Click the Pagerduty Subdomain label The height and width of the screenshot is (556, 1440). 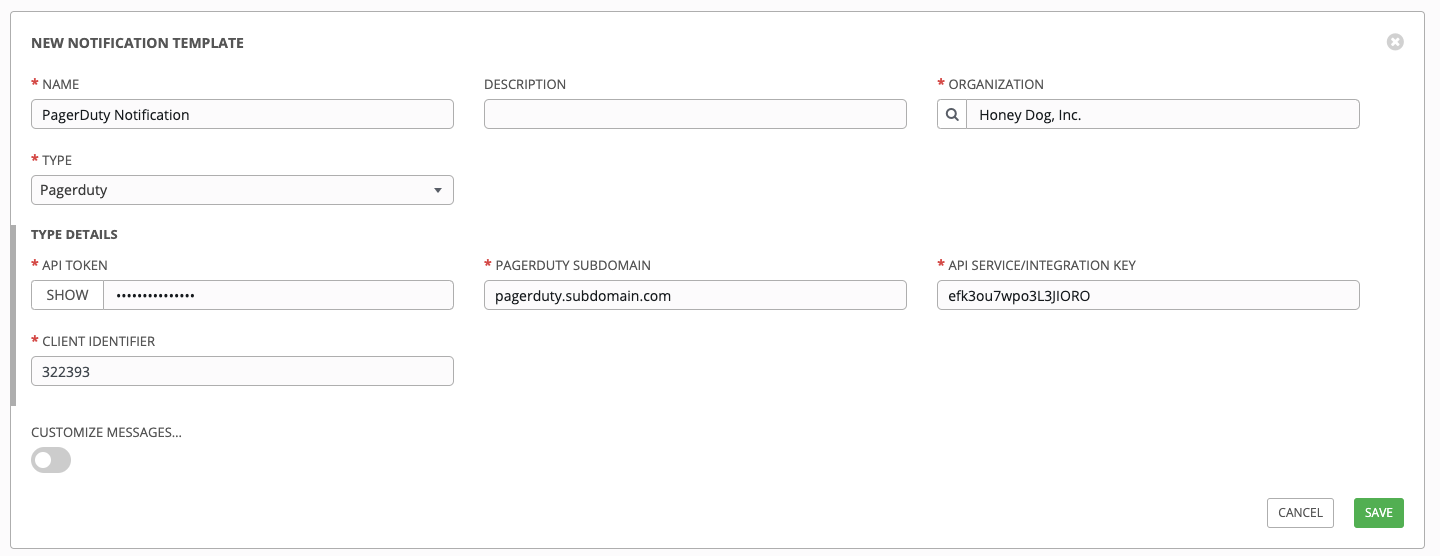click(x=573, y=265)
